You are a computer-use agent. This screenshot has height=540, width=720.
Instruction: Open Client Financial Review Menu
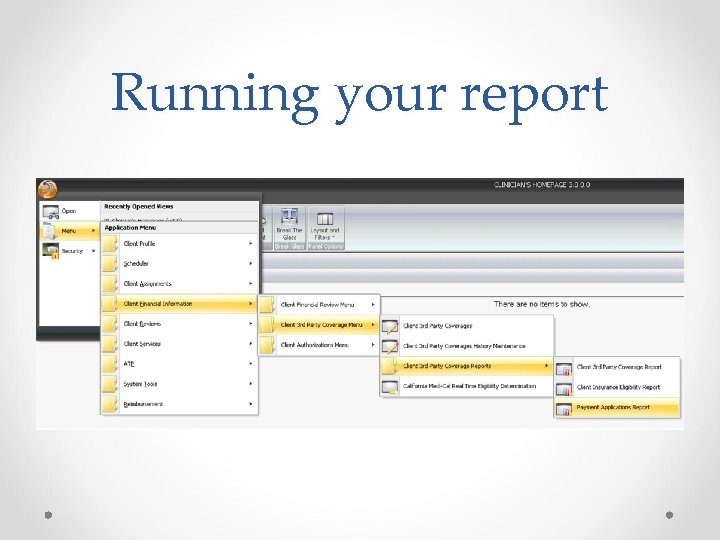(319, 305)
